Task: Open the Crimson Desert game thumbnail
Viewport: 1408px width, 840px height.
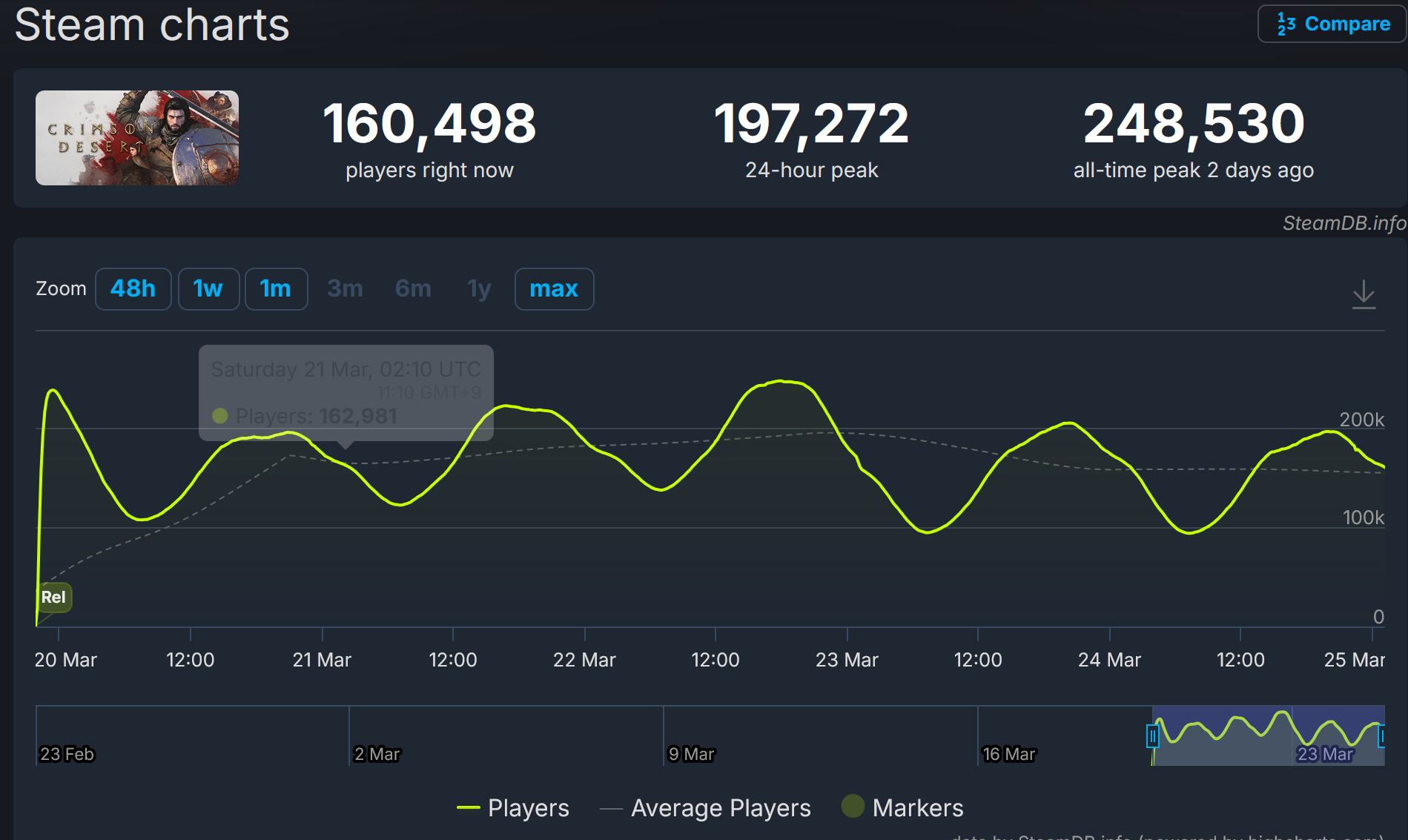Action: 137,138
